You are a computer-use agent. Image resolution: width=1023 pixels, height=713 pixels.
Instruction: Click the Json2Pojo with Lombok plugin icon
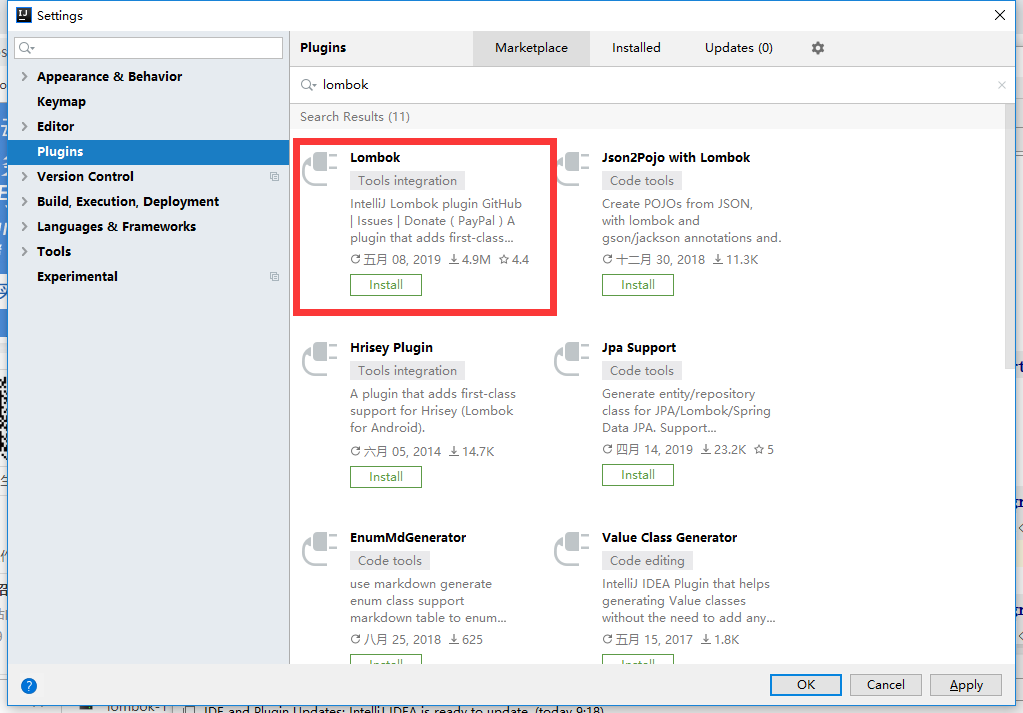572,168
